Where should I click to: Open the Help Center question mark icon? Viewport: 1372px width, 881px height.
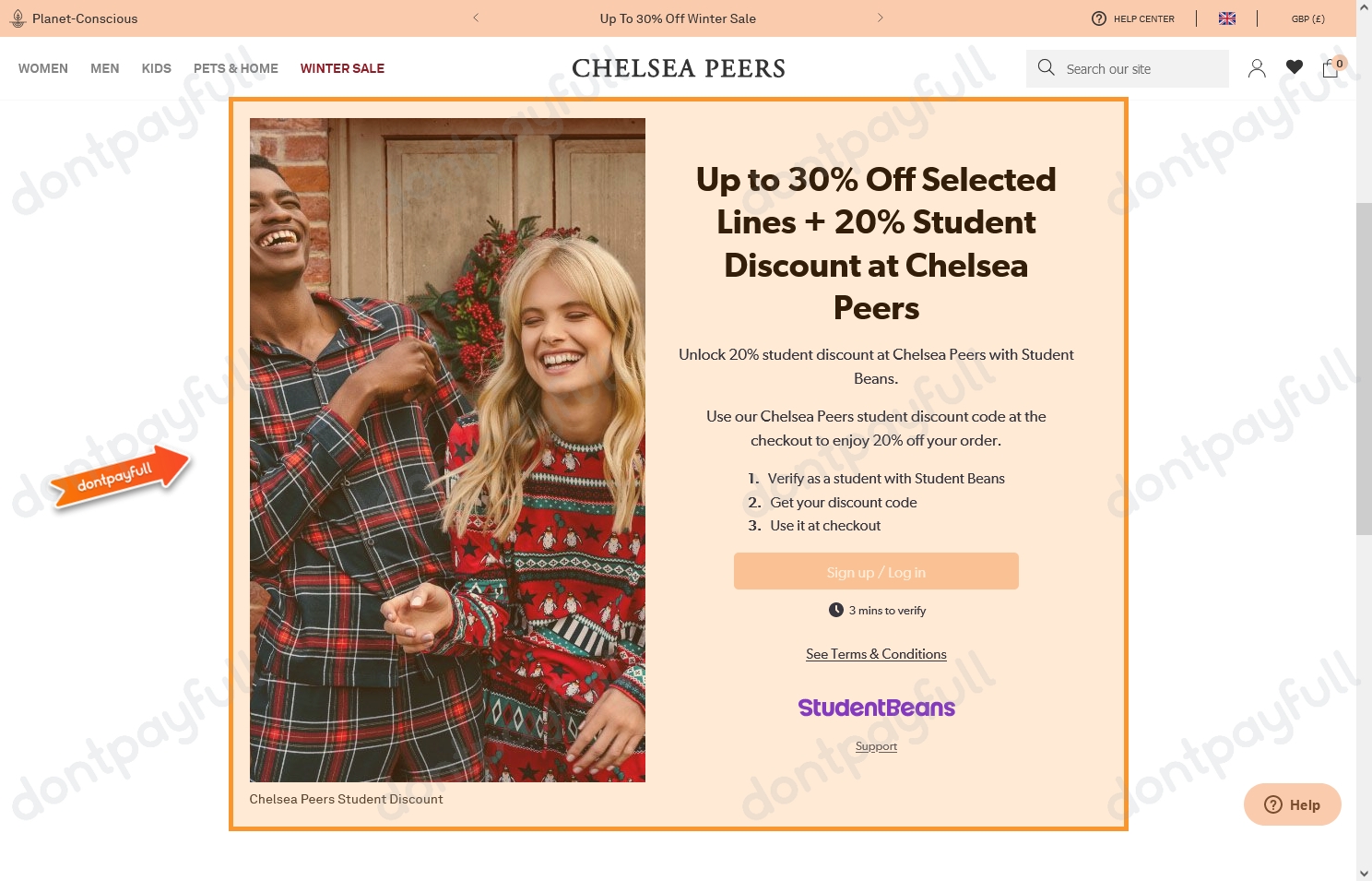[1099, 18]
